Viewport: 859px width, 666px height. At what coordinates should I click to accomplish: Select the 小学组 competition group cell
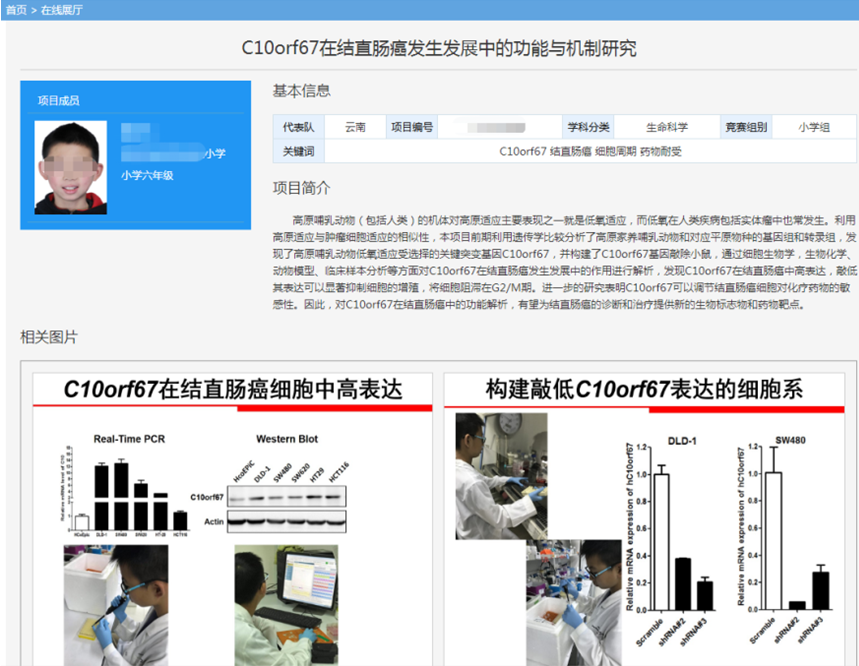point(813,127)
